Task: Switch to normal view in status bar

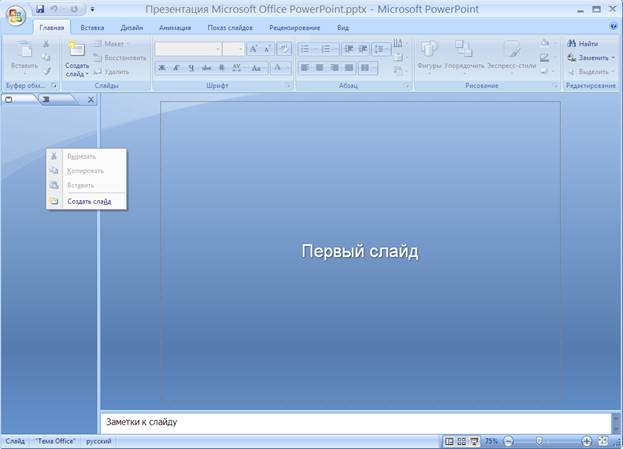Action: pyautogui.click(x=449, y=440)
